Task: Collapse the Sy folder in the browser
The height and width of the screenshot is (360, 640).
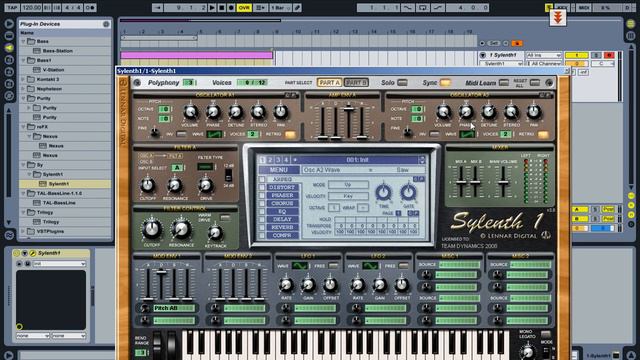Action: point(24,164)
